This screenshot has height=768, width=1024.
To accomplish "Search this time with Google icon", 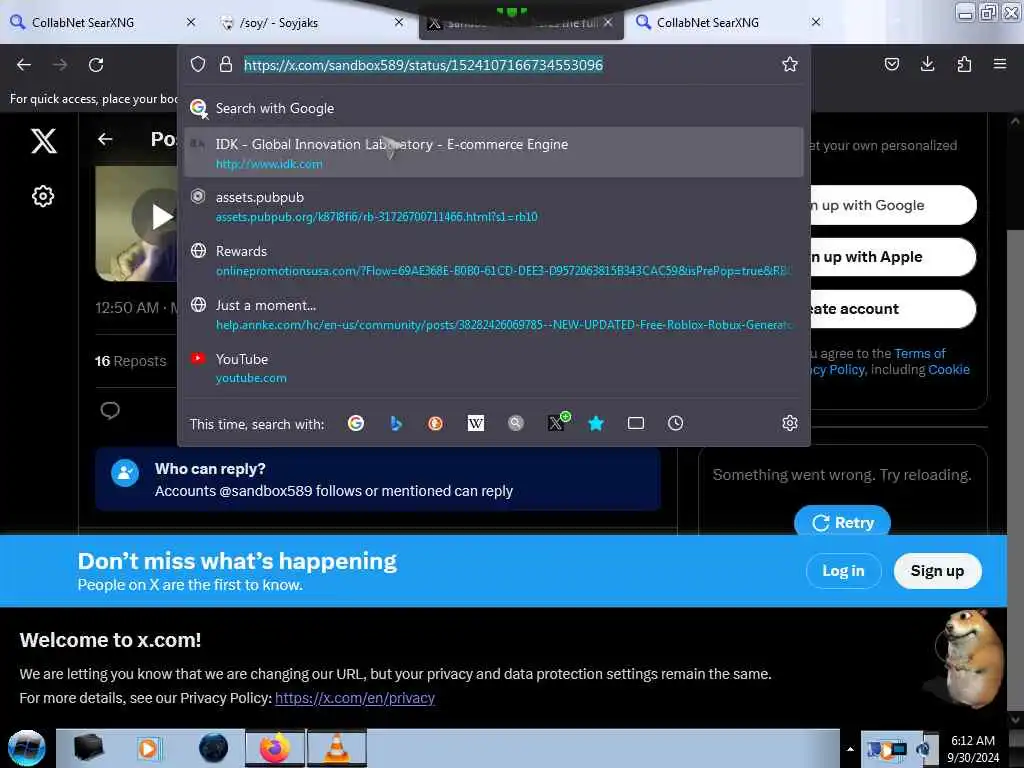I will (x=356, y=423).
